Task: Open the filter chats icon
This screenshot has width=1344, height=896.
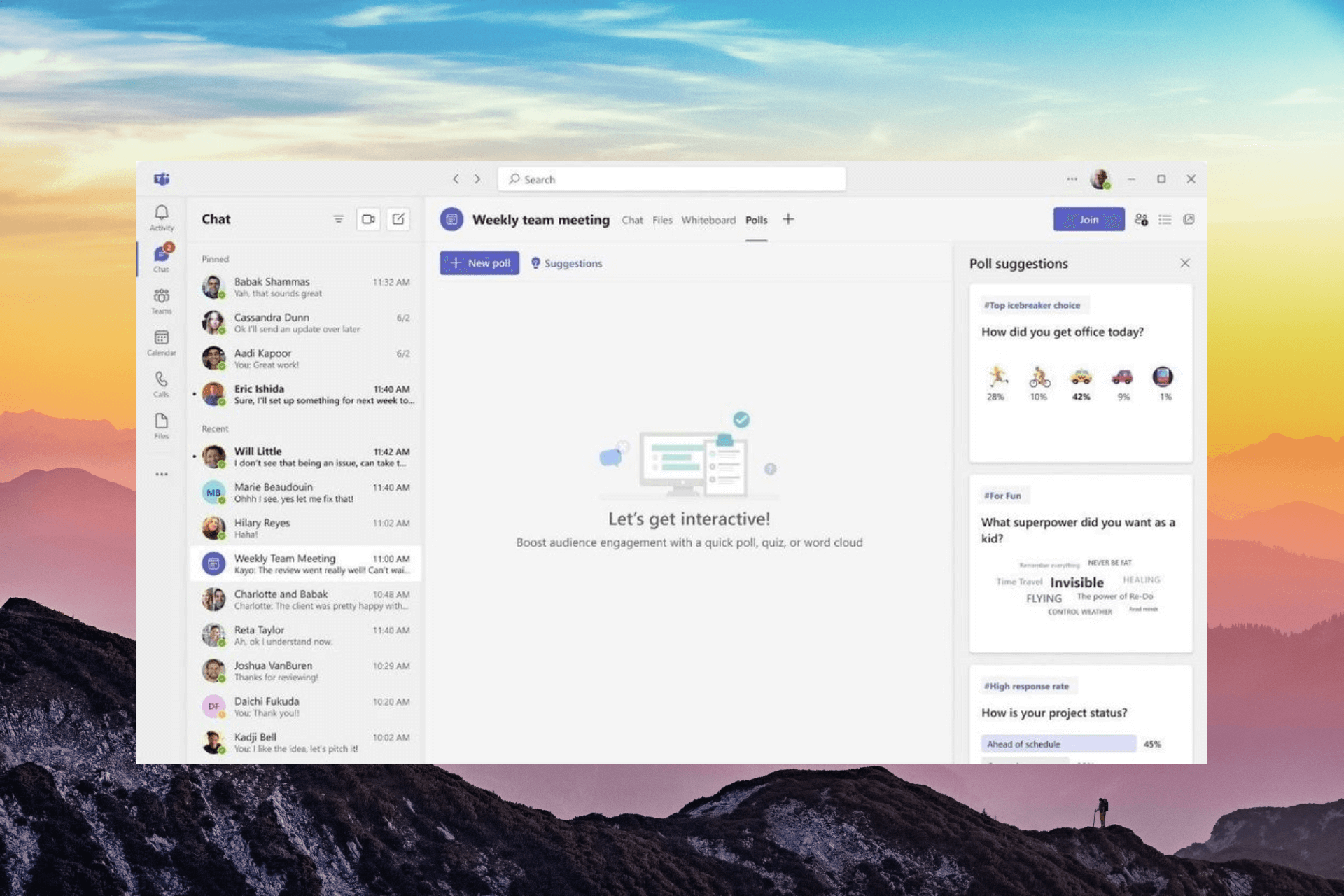Action: [338, 219]
